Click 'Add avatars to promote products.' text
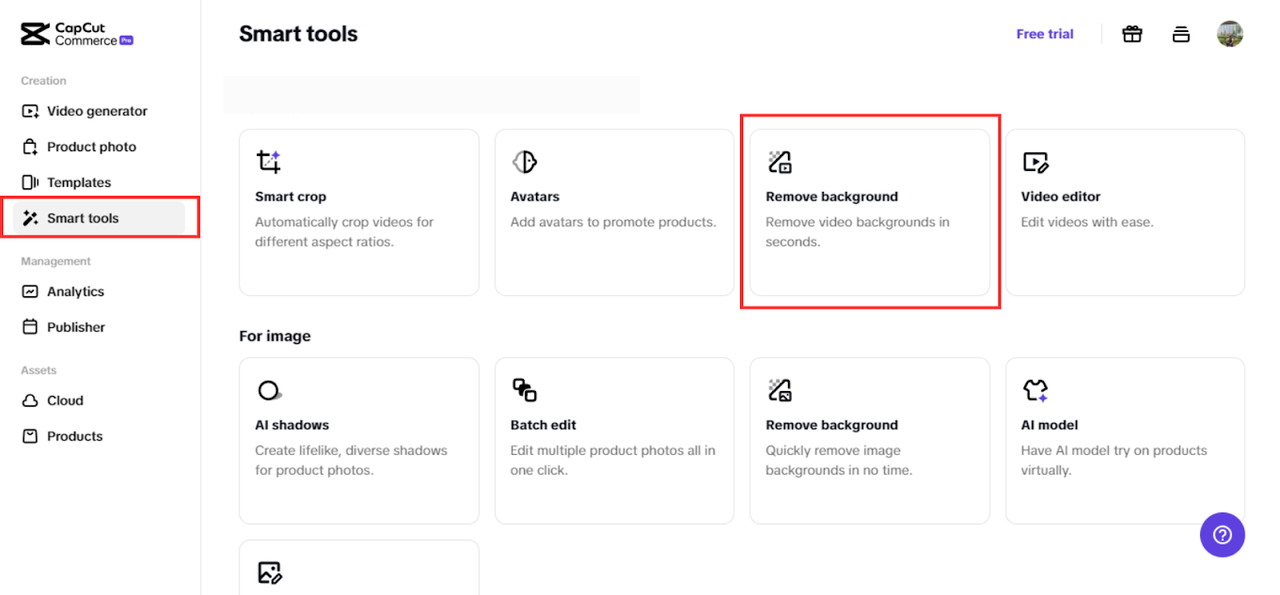The image size is (1280, 595). [613, 222]
